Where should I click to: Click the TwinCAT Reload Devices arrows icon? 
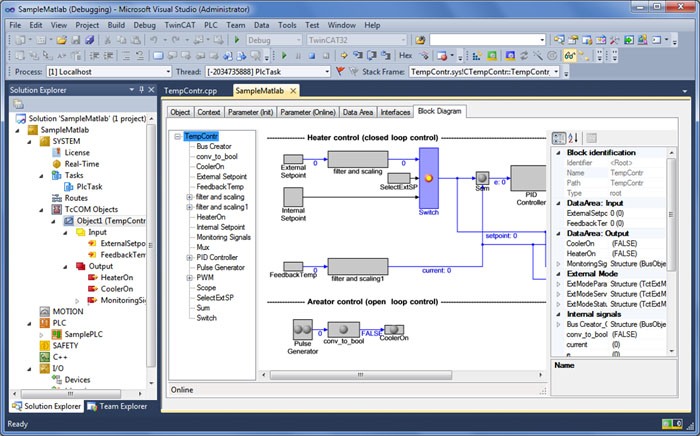524,56
